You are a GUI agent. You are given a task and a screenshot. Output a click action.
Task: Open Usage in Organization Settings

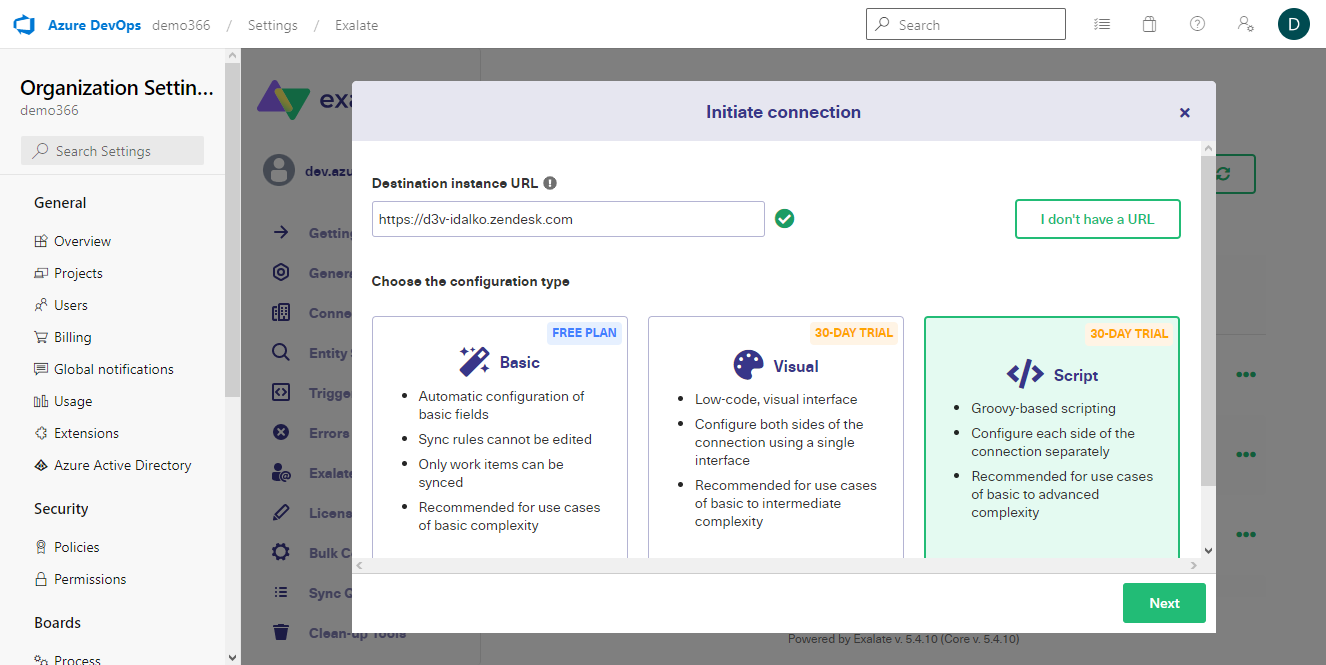(73, 401)
